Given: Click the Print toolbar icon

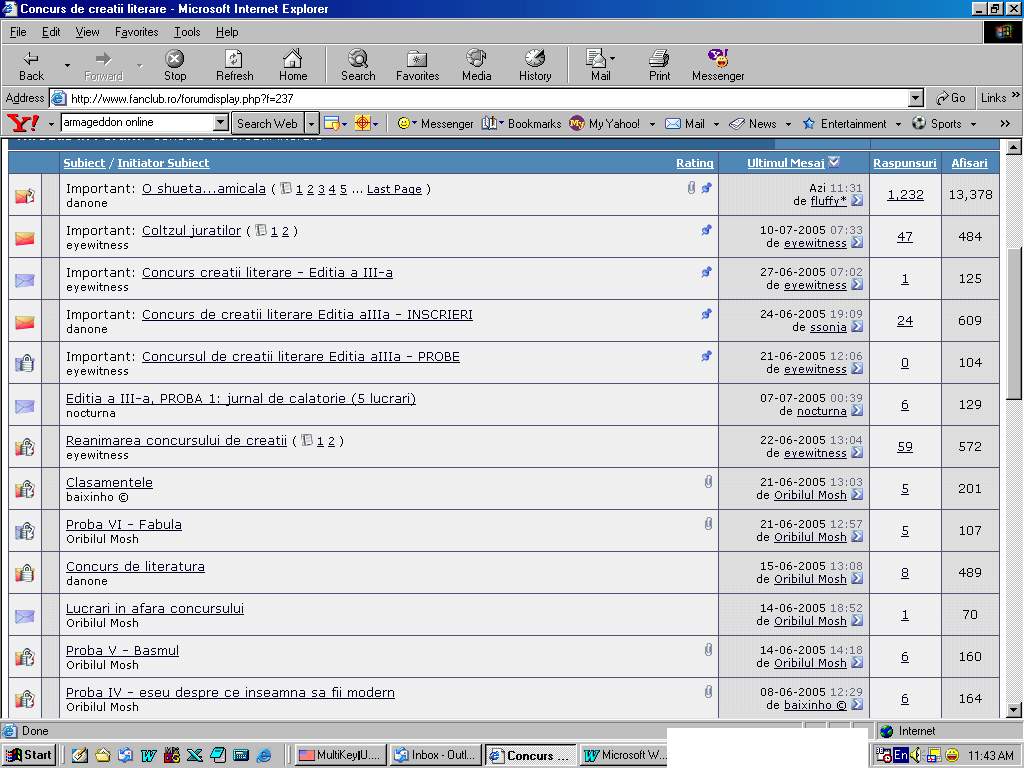Looking at the screenshot, I should (659, 65).
